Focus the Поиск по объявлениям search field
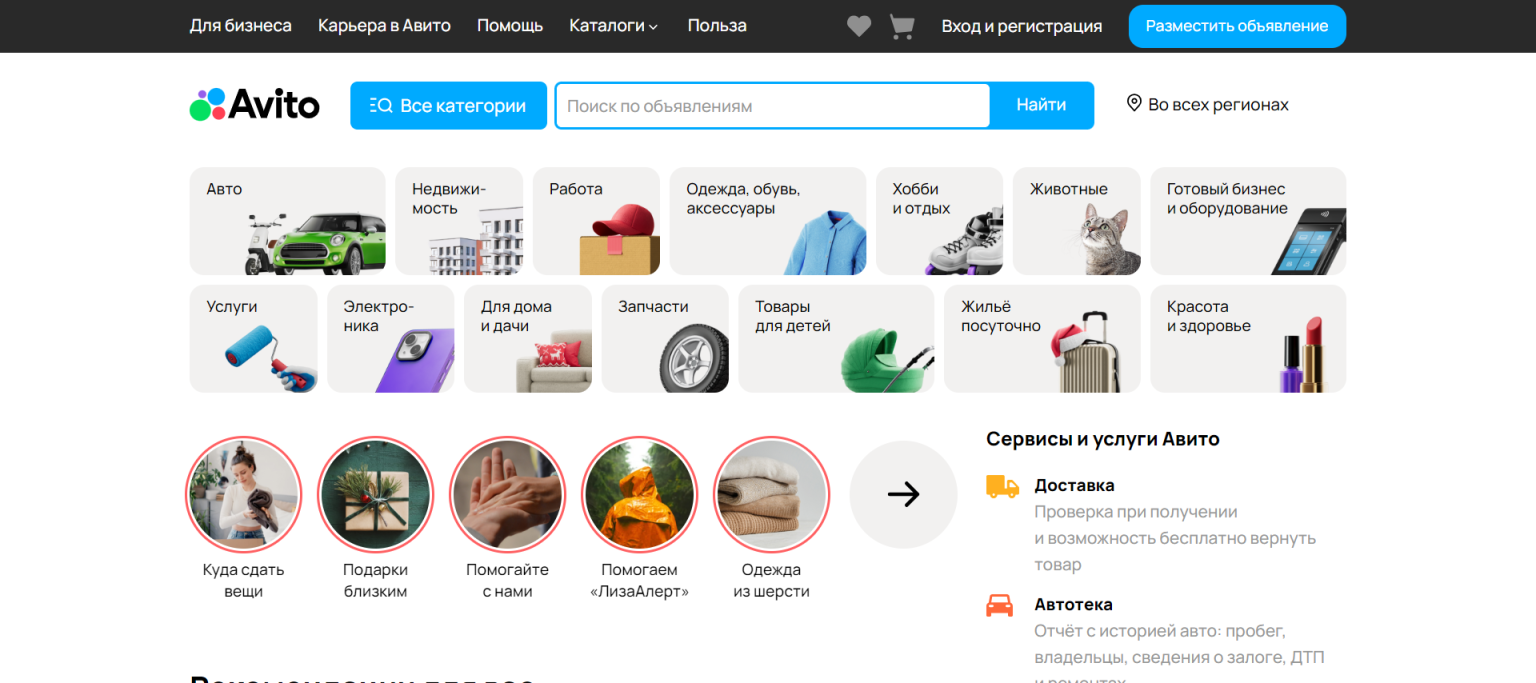 772,106
